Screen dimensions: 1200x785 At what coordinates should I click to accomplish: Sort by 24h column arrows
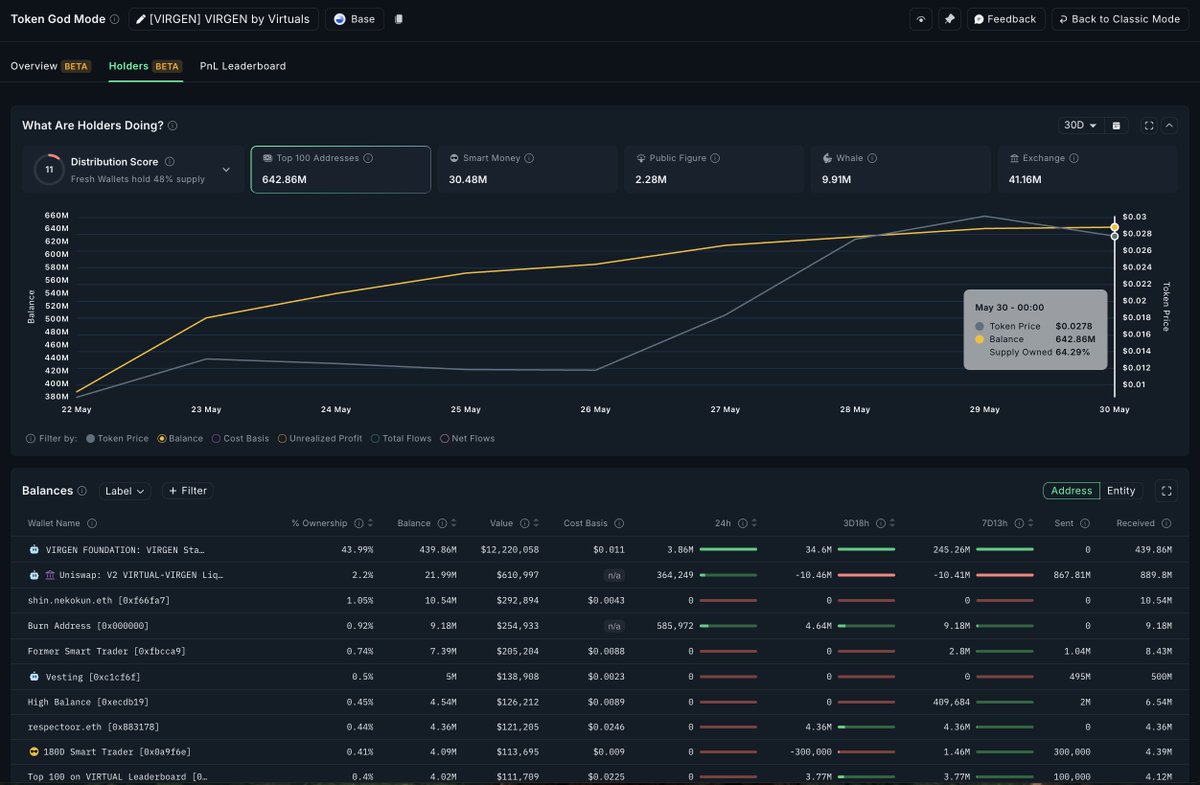click(x=753, y=523)
